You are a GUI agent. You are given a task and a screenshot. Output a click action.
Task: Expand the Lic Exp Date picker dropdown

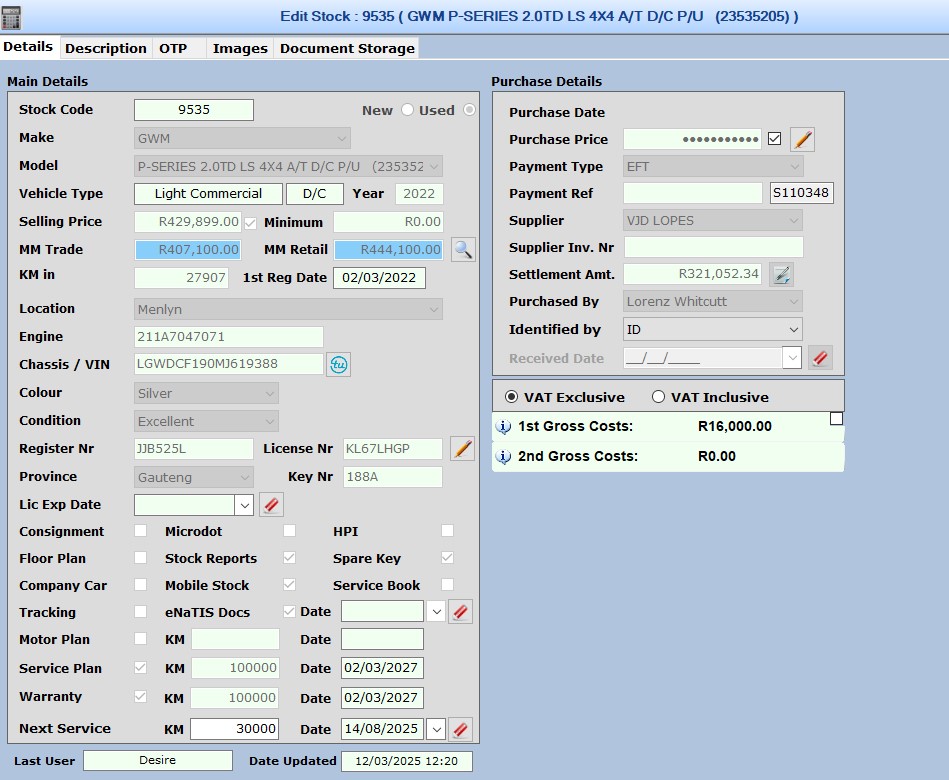pos(245,505)
